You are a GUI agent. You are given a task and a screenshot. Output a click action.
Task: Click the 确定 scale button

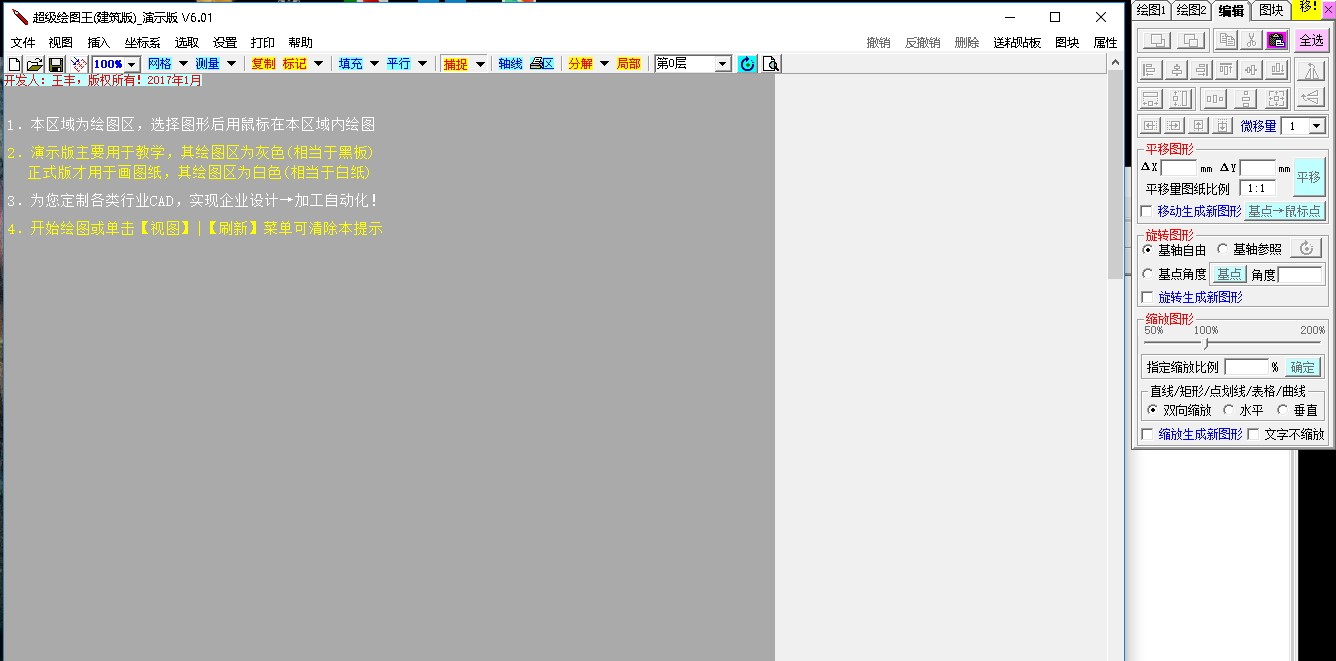(1303, 367)
